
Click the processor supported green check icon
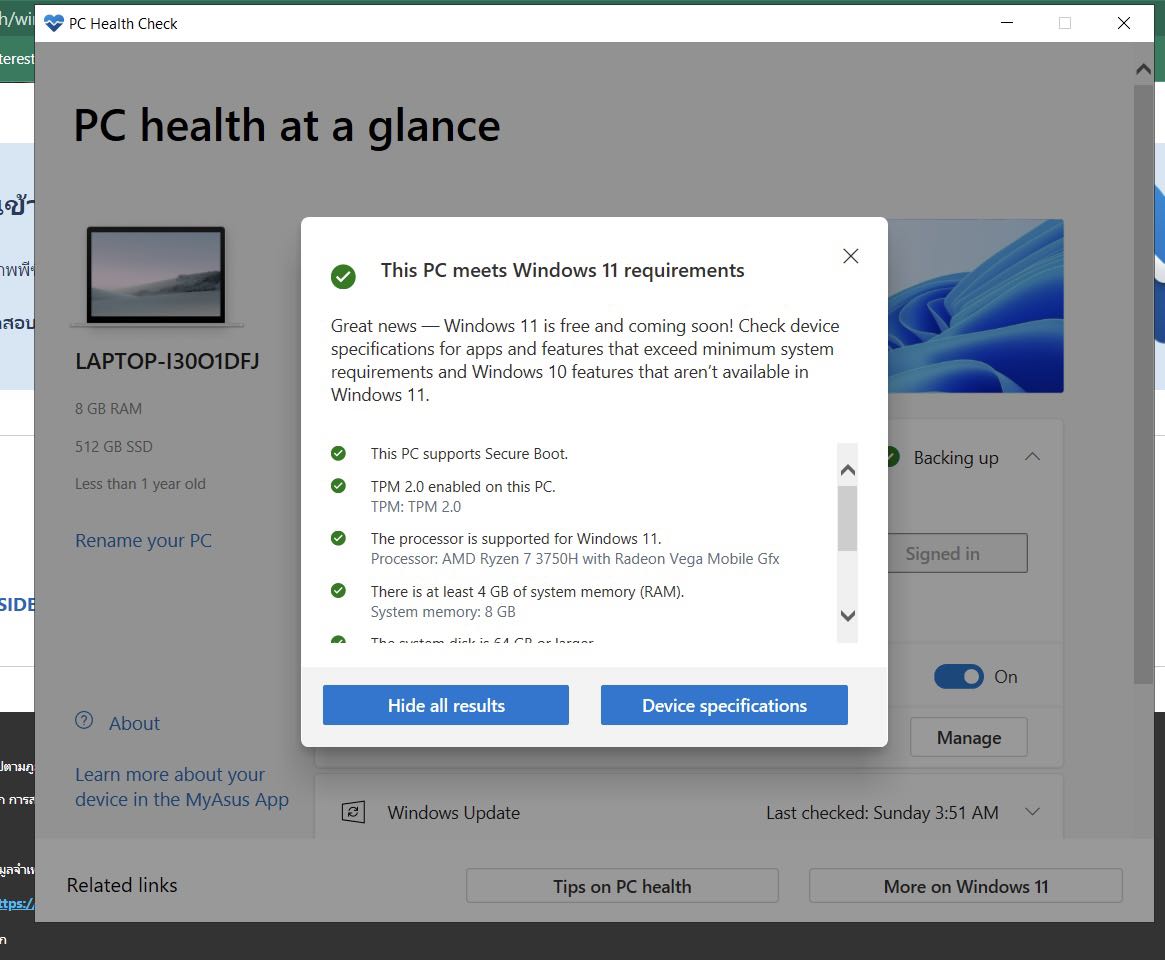pyautogui.click(x=338, y=538)
